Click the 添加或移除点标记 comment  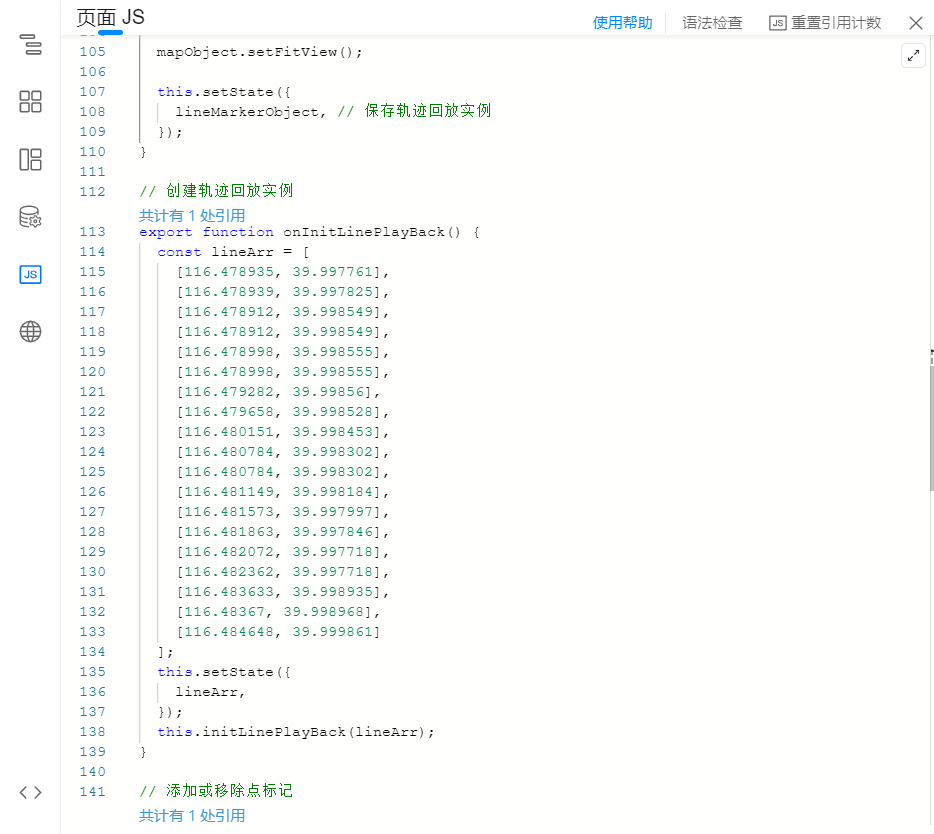[216, 791]
